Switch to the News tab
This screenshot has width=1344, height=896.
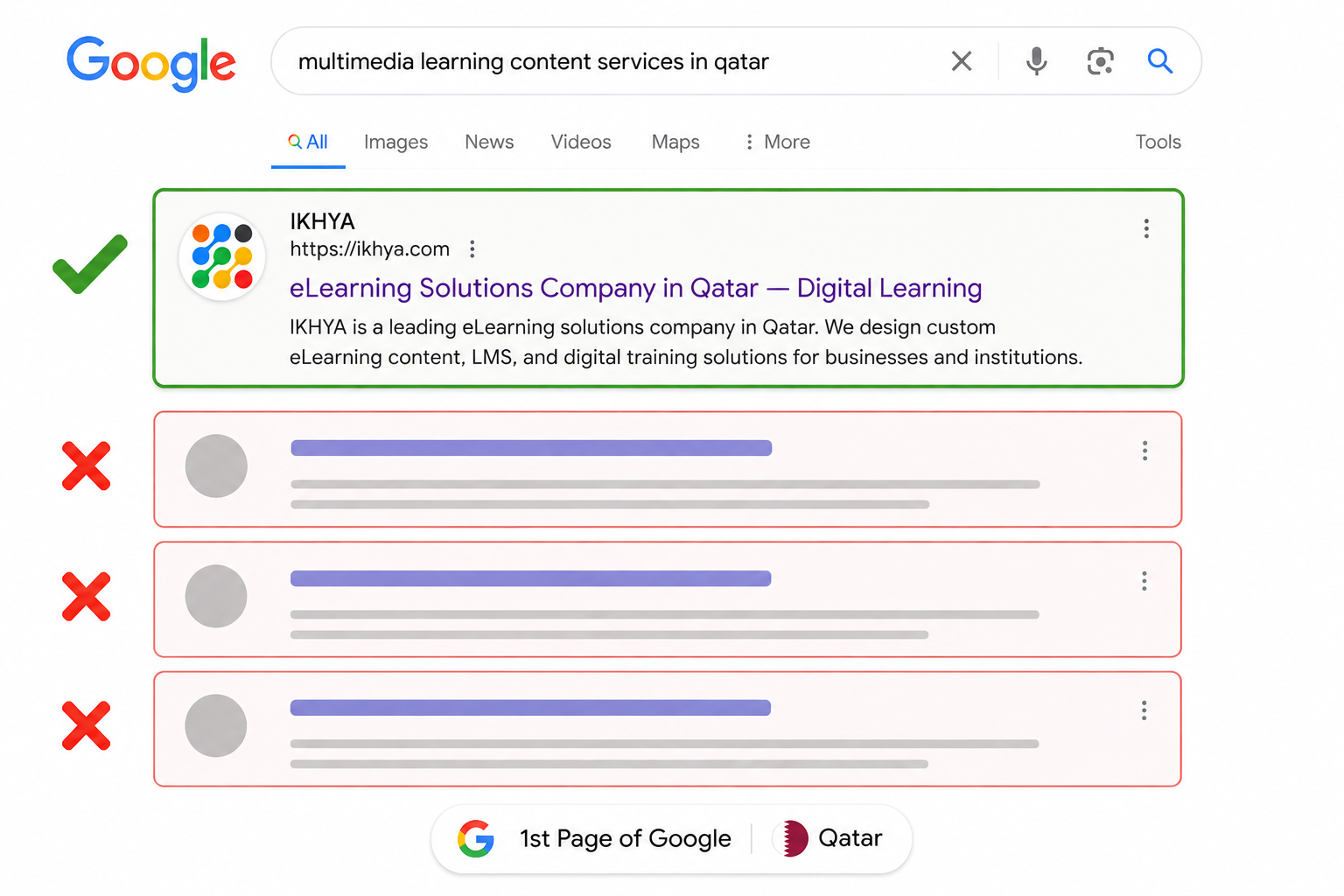pos(489,142)
